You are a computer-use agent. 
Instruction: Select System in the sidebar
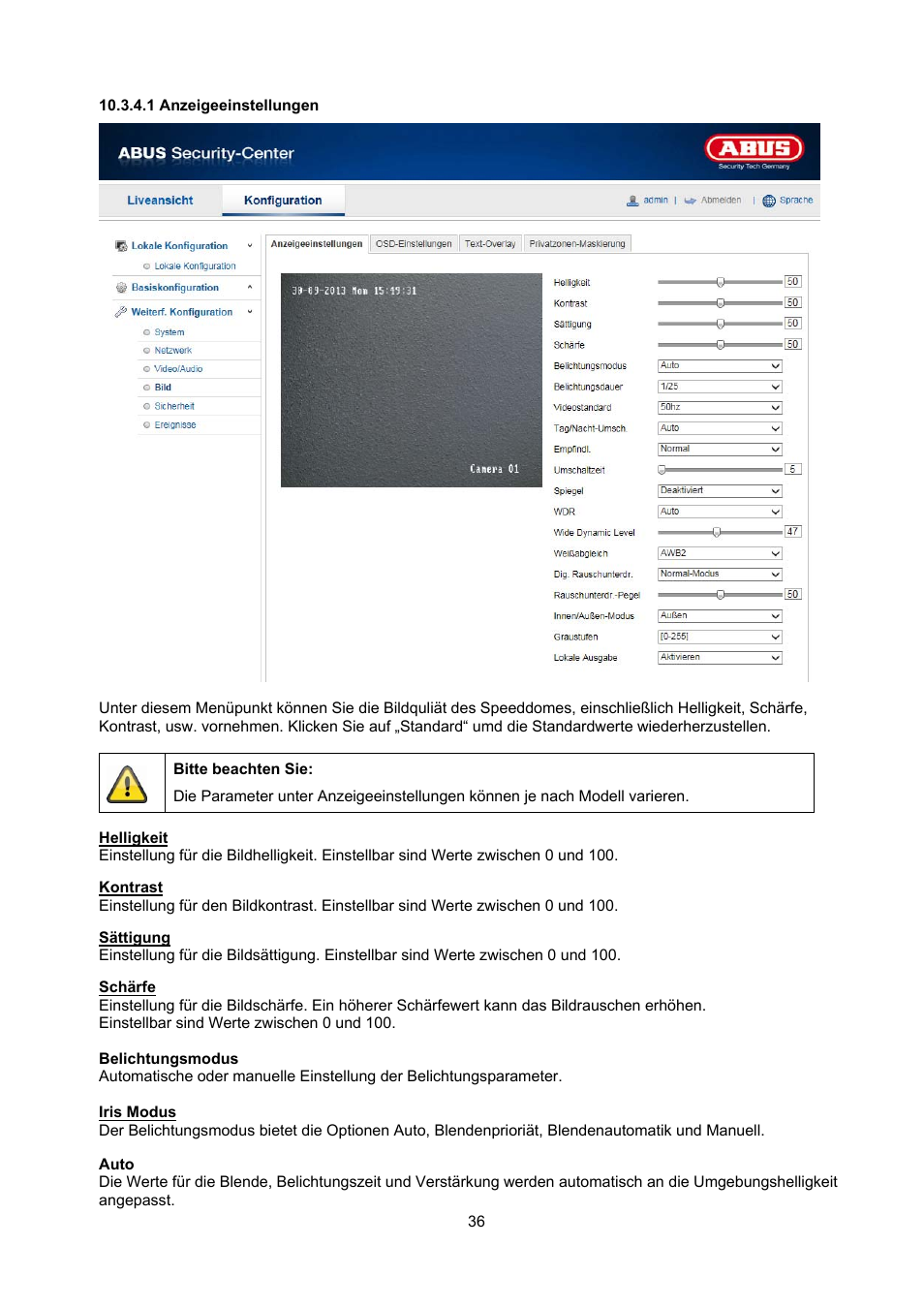(x=169, y=332)
